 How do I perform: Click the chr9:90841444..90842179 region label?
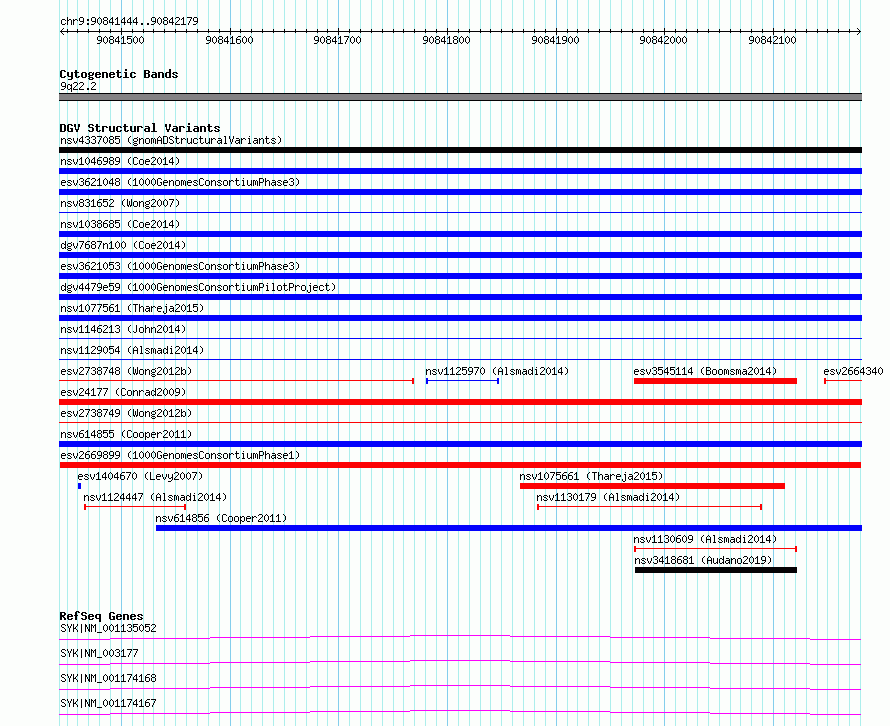(129, 21)
